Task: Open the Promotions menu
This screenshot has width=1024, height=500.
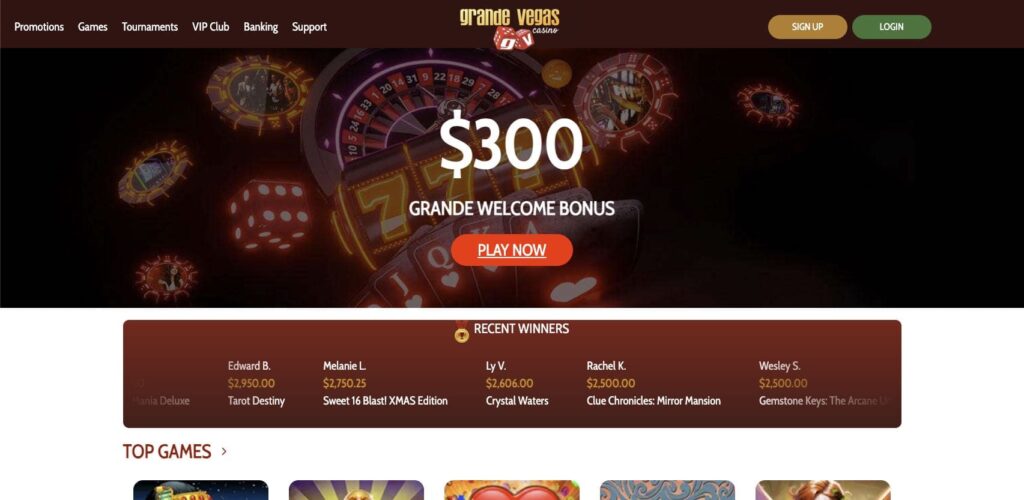Action: coord(39,27)
